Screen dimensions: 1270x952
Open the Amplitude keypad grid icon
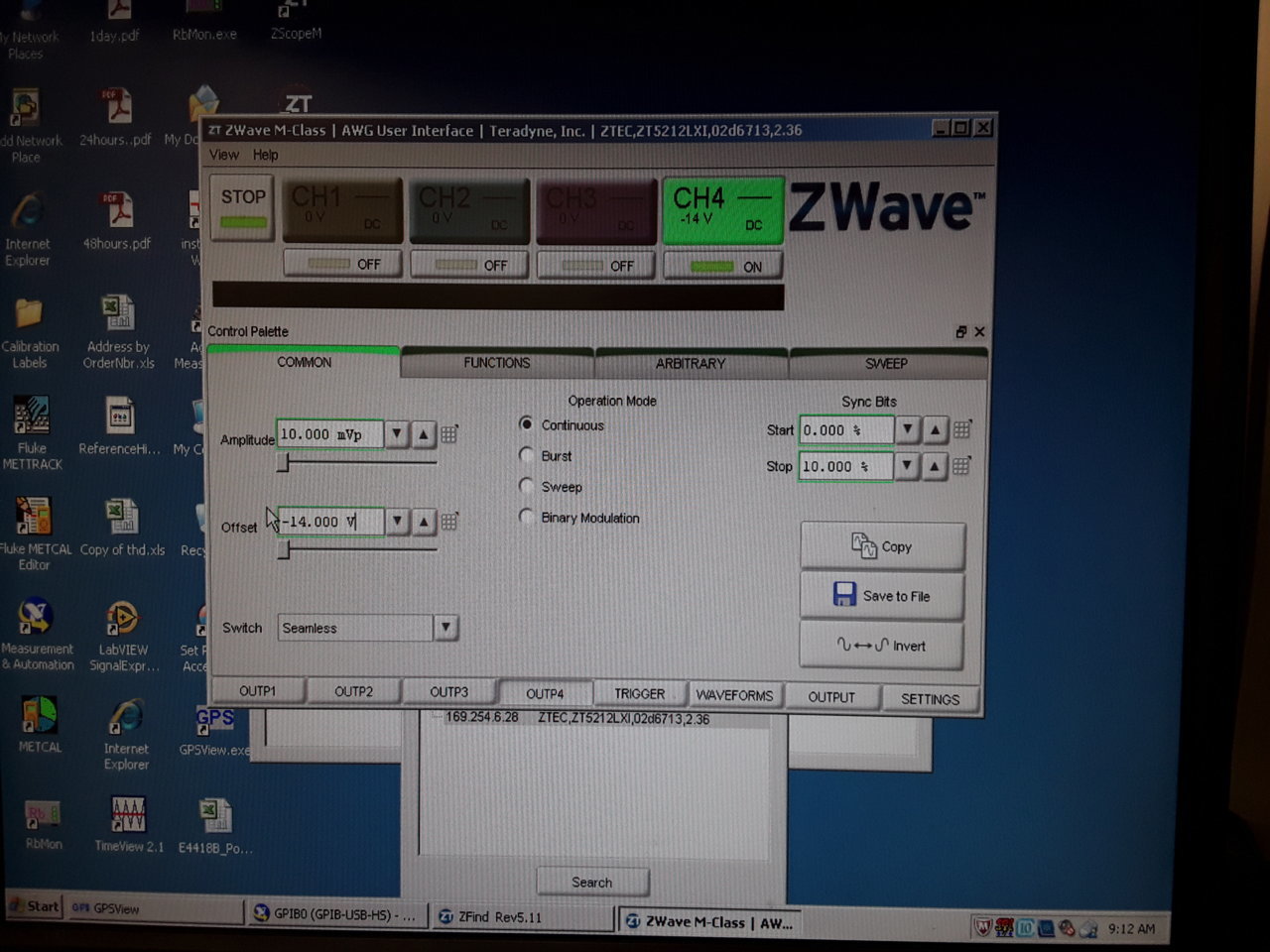[x=449, y=433]
